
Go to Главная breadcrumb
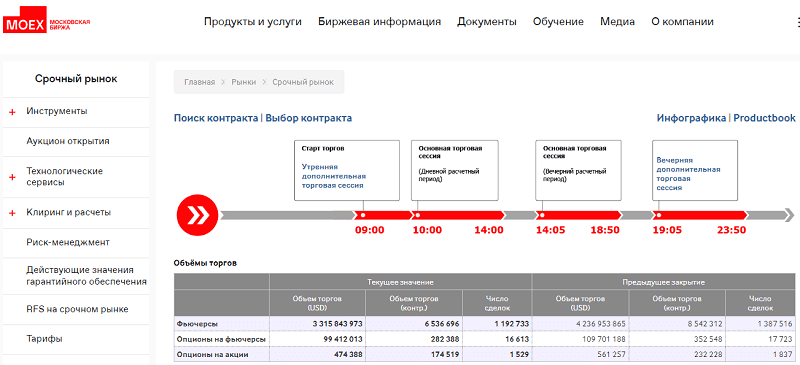click(199, 82)
